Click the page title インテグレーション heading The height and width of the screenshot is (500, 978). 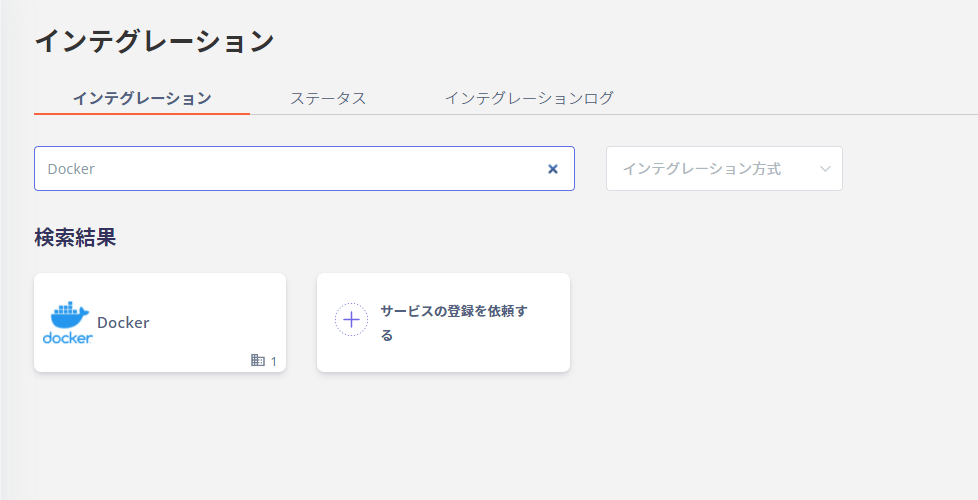click(x=154, y=41)
